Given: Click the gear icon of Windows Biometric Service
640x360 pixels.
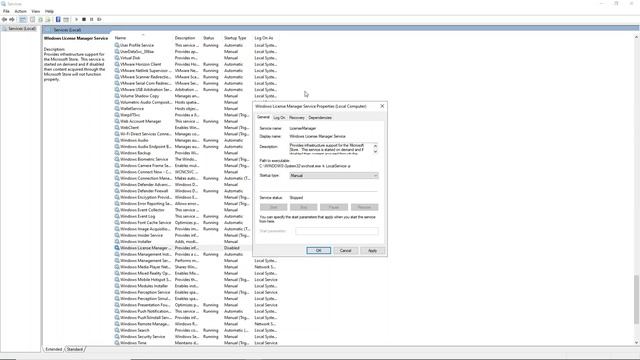Looking at the screenshot, I should 117,159.
